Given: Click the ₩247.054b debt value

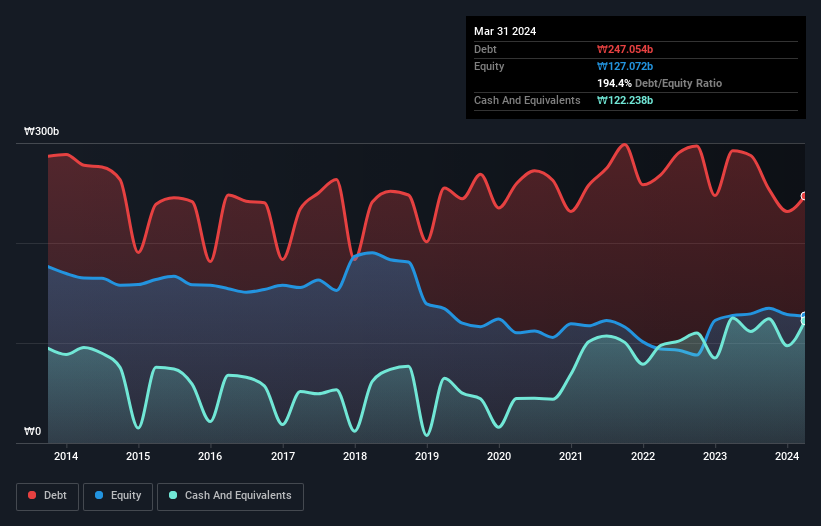Looking at the screenshot, I should pyautogui.click(x=625, y=49).
